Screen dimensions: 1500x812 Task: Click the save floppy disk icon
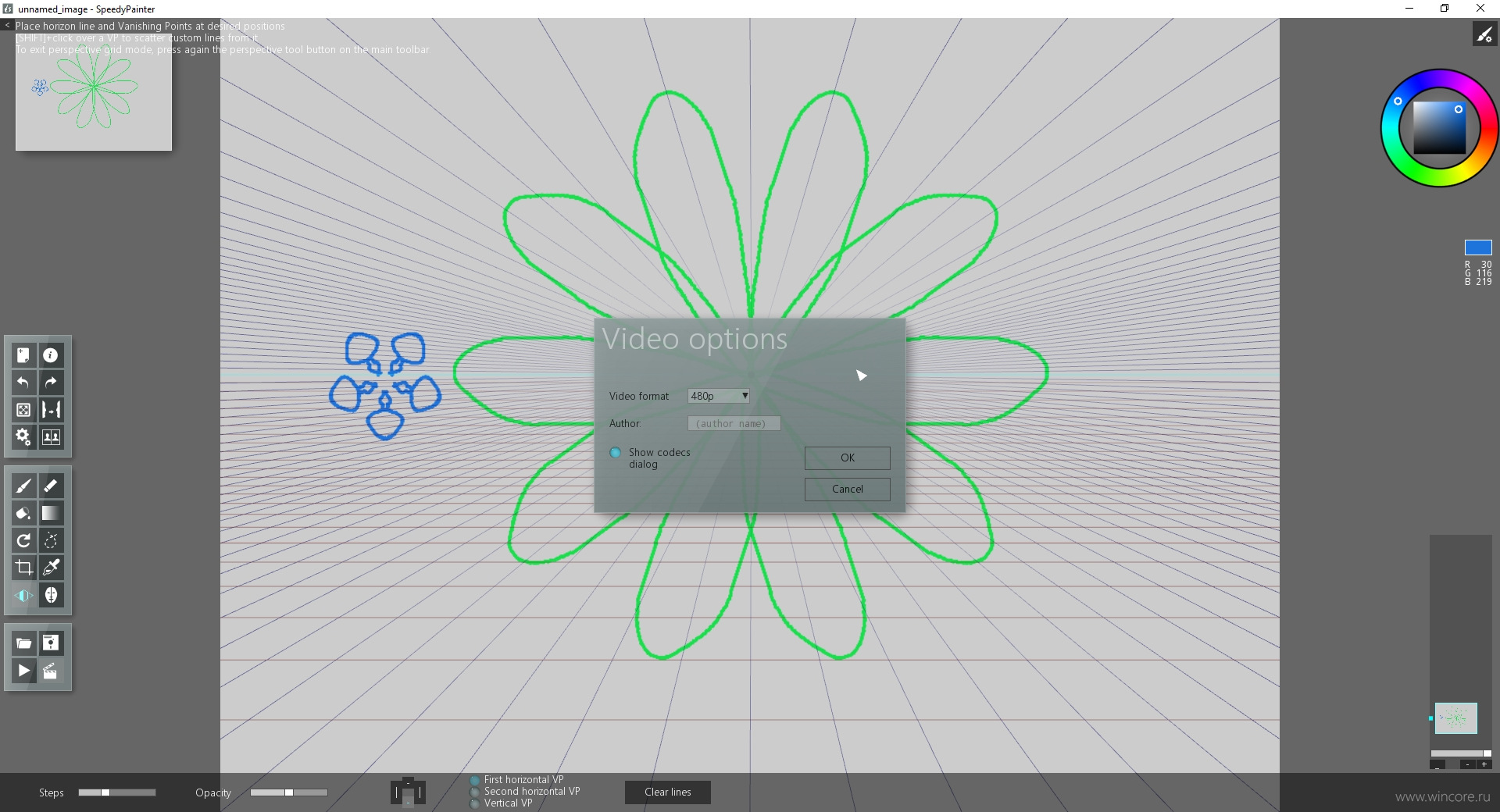pos(51,643)
